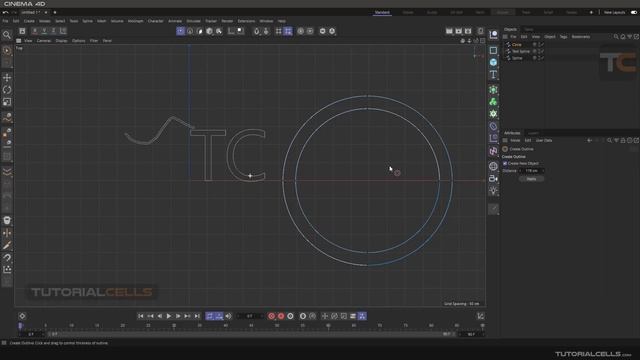This screenshot has width=640, height=360.
Task: Jump to the end of the animation
Action: [x=197, y=316]
